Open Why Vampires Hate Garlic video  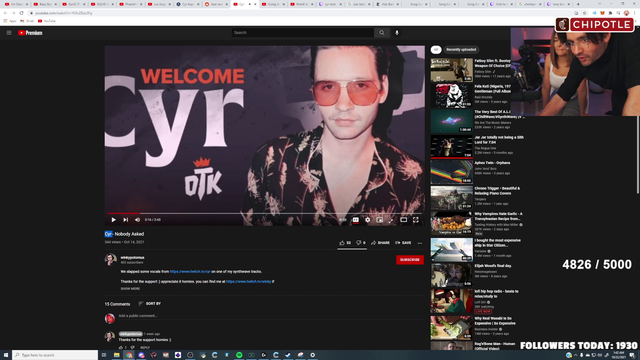click(451, 223)
